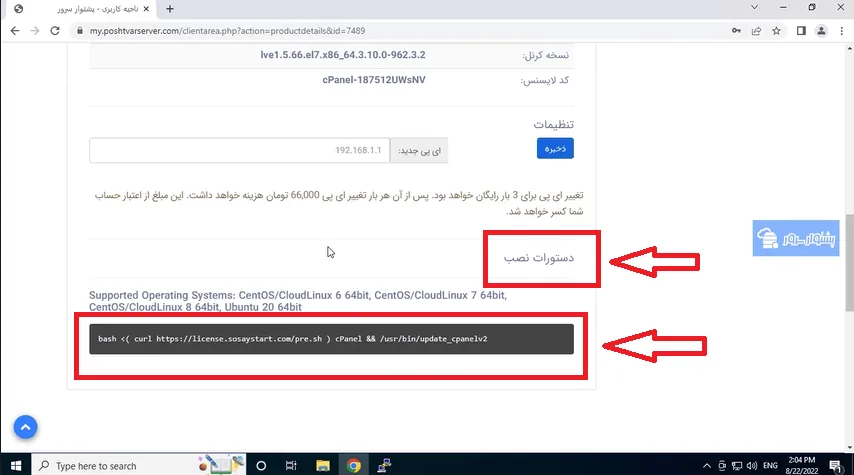Open Chrome's three-dot menu
Image resolution: width=854 pixels, height=475 pixels.
pyautogui.click(x=841, y=31)
